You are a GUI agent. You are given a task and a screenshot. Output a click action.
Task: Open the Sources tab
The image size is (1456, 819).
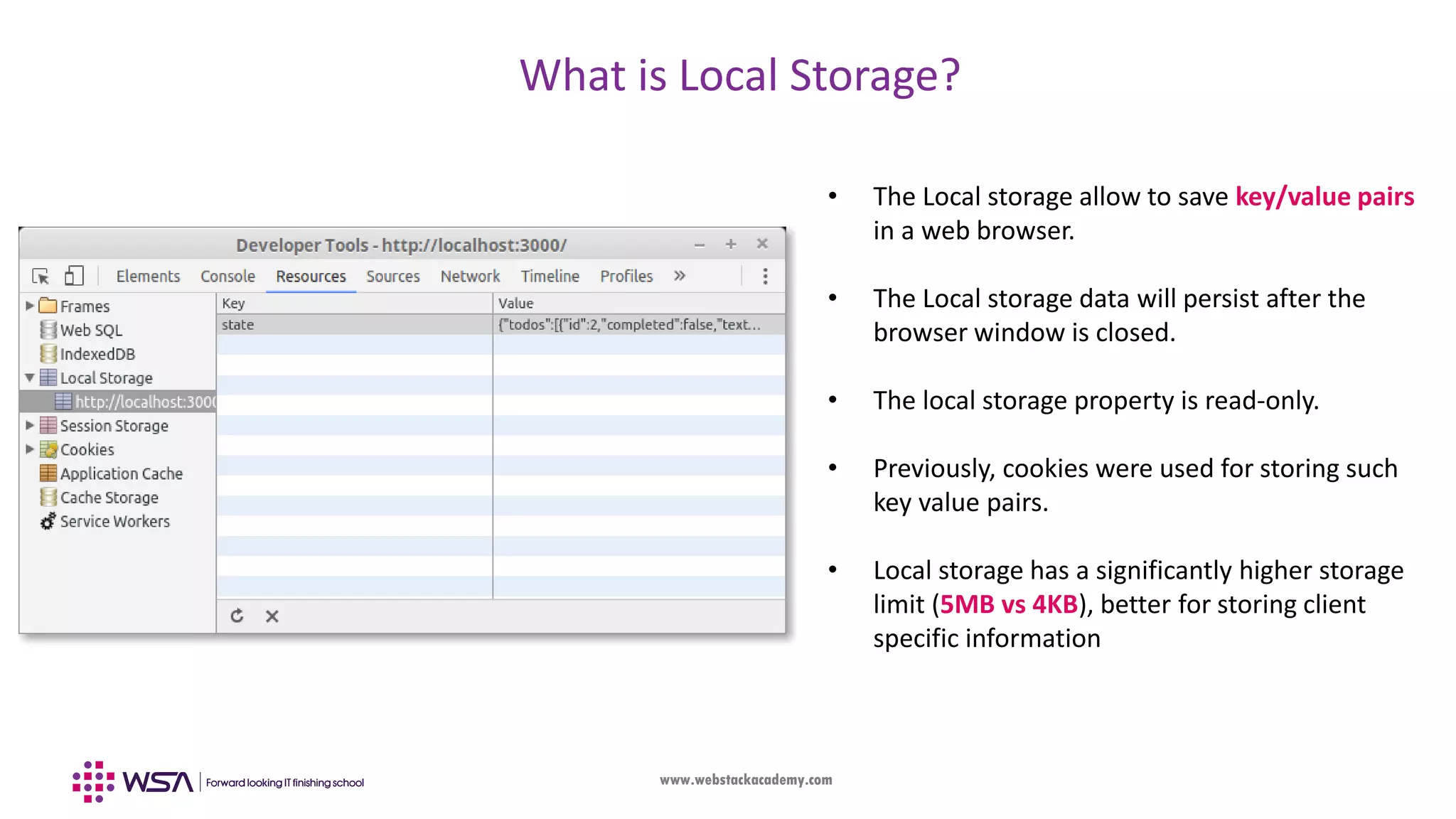pyautogui.click(x=393, y=276)
